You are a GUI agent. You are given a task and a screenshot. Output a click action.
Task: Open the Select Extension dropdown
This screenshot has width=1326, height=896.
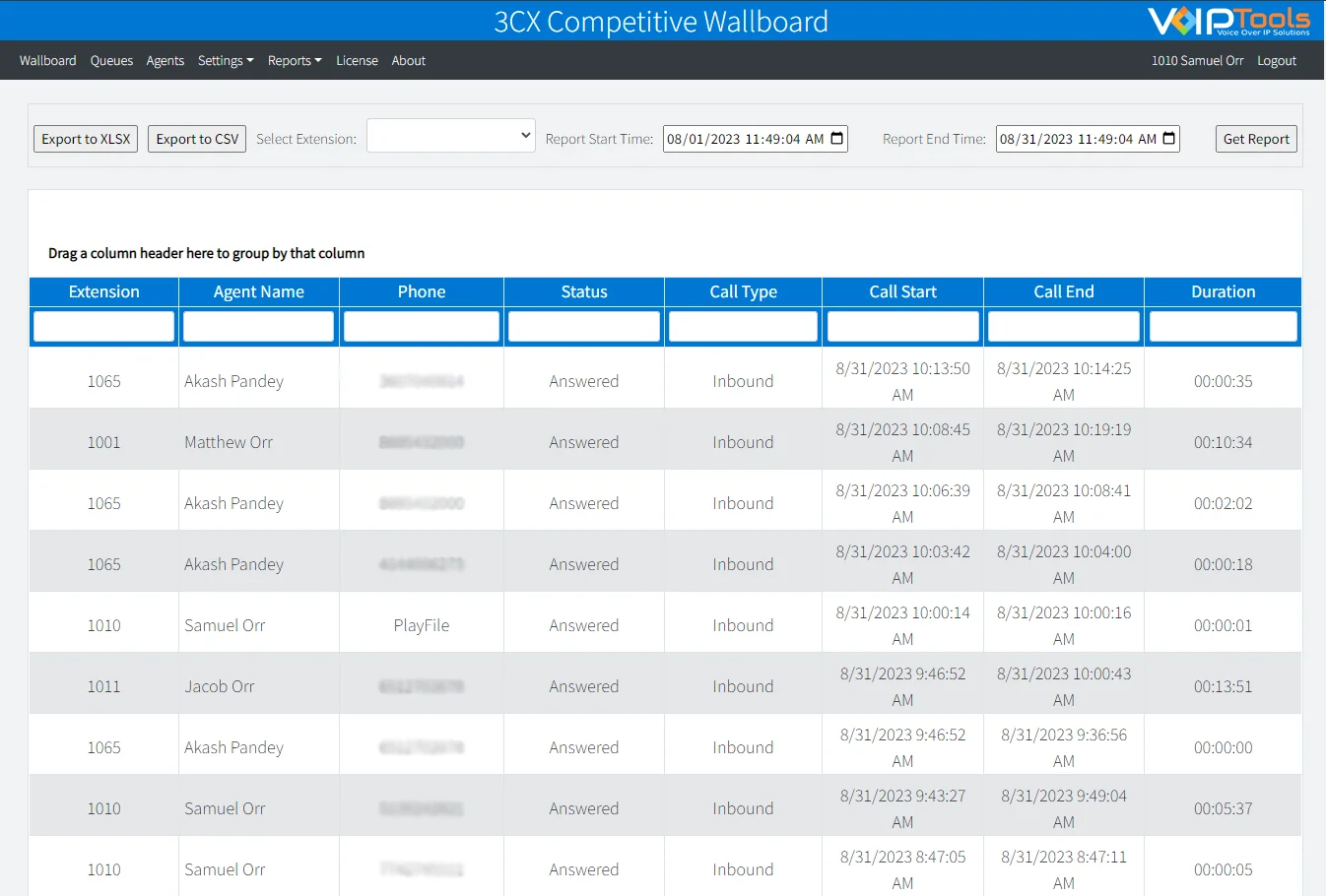click(451, 136)
